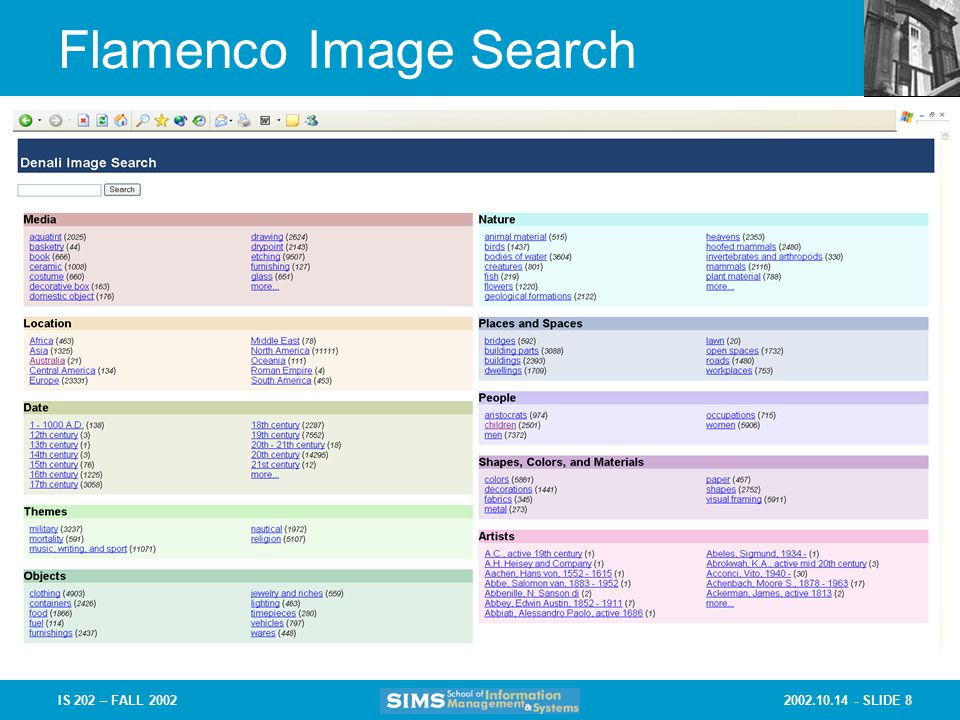The image size is (960, 720).
Task: Show more Media categories
Action: [264, 286]
